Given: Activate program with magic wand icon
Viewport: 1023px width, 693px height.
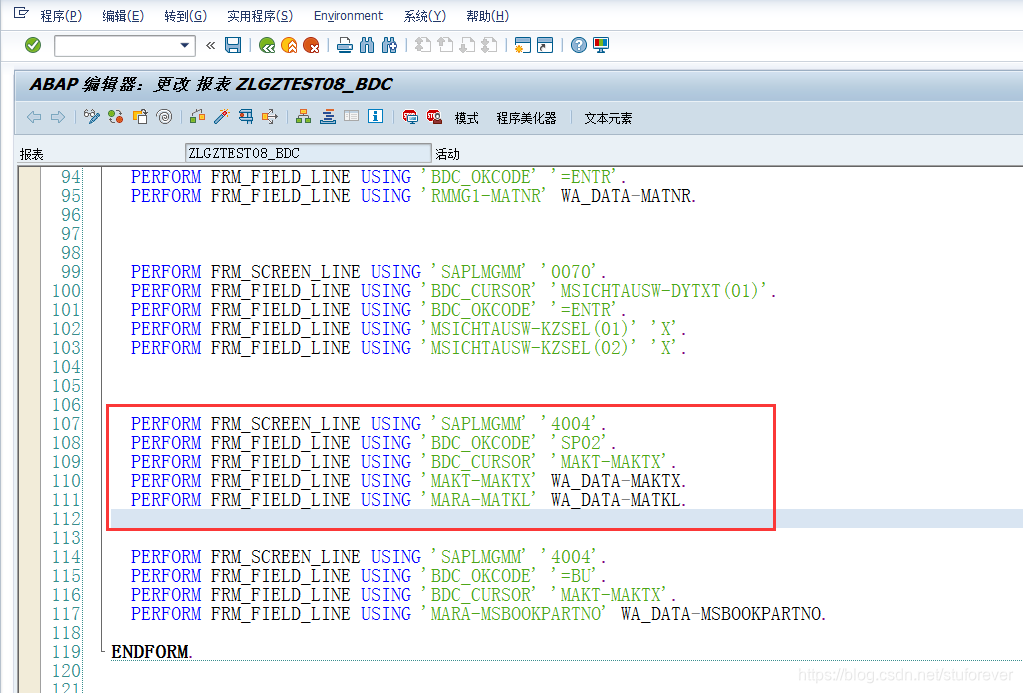Looking at the screenshot, I should pyautogui.click(x=222, y=117).
